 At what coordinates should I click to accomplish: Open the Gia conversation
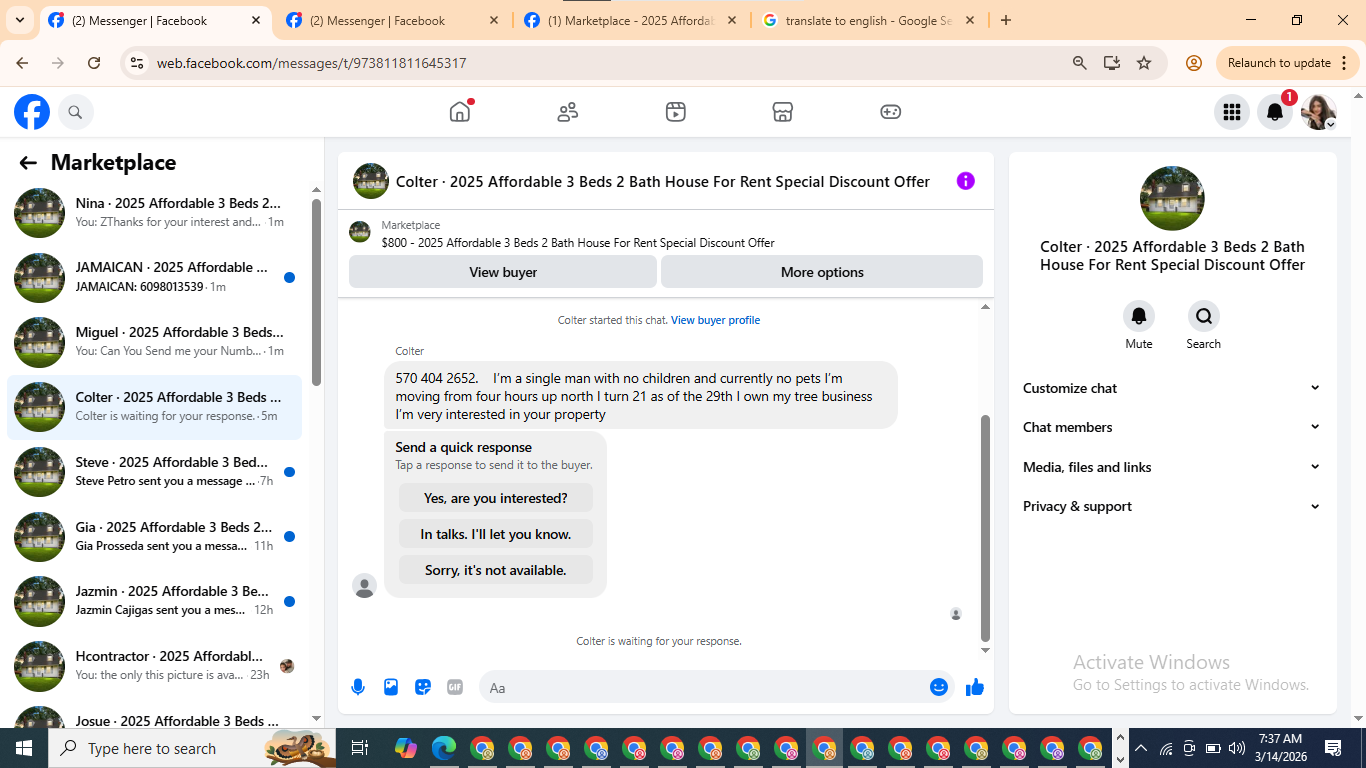click(154, 537)
